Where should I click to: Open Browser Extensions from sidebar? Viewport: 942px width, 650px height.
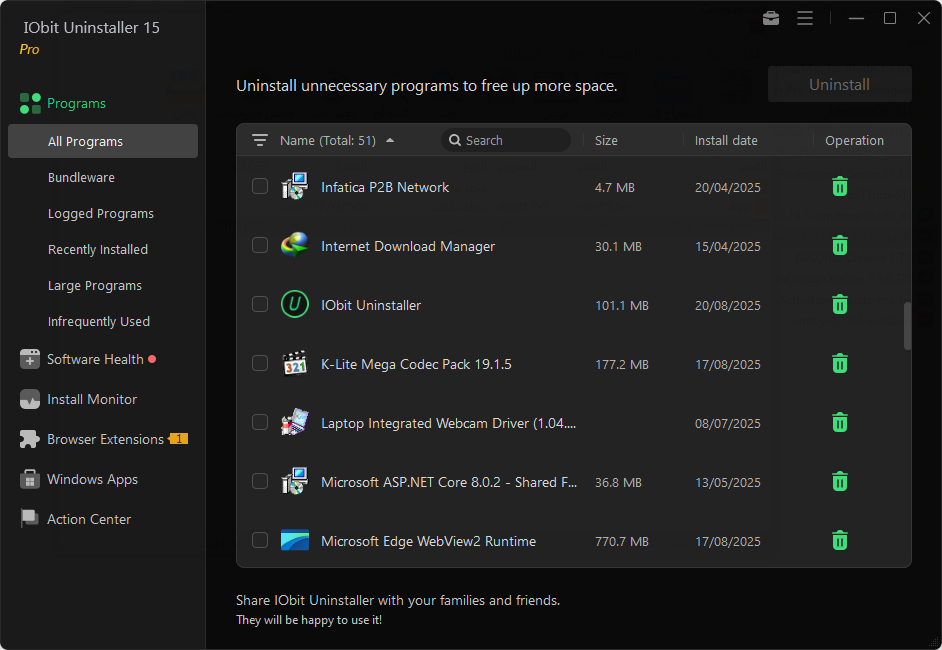[105, 440]
